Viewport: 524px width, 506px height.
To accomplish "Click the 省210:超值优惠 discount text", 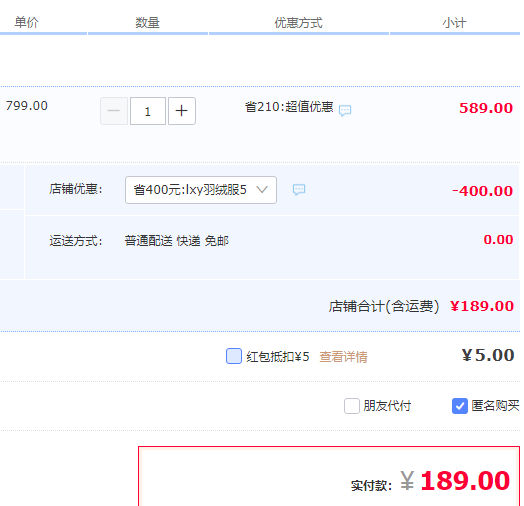I will 289,107.
